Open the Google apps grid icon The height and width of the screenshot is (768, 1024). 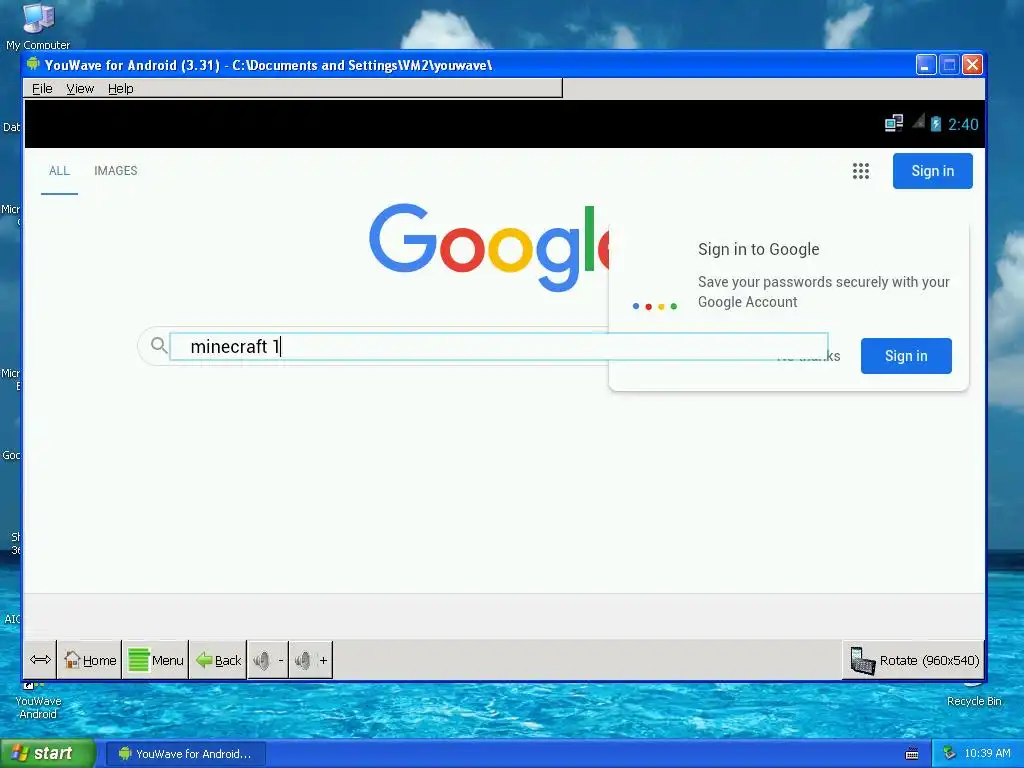[861, 171]
